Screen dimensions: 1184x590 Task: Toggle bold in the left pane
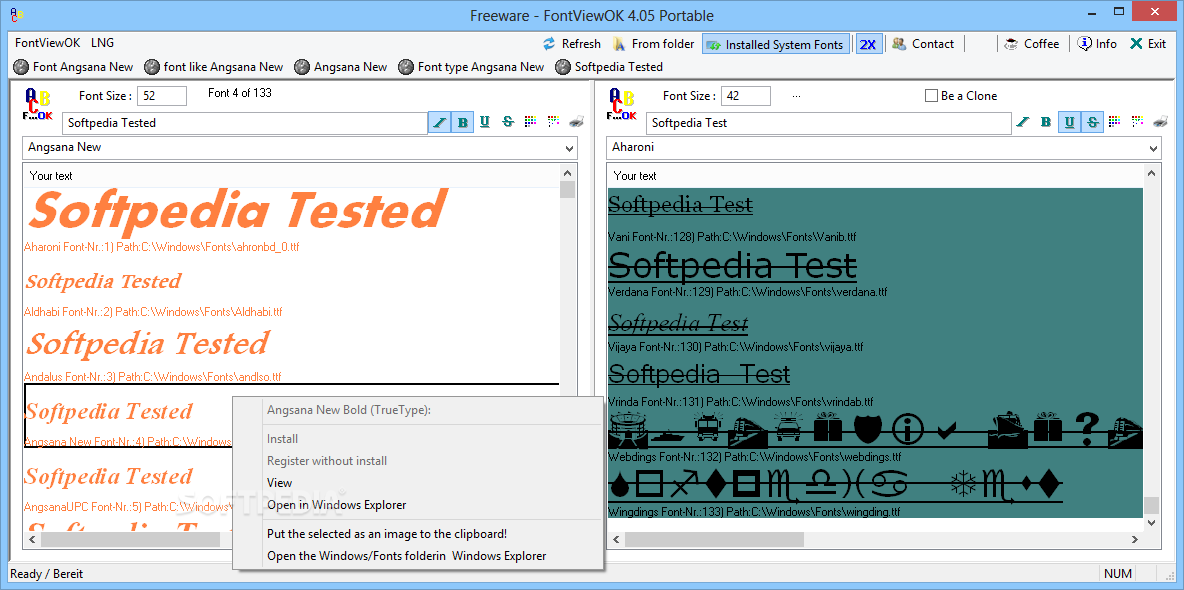coord(463,122)
